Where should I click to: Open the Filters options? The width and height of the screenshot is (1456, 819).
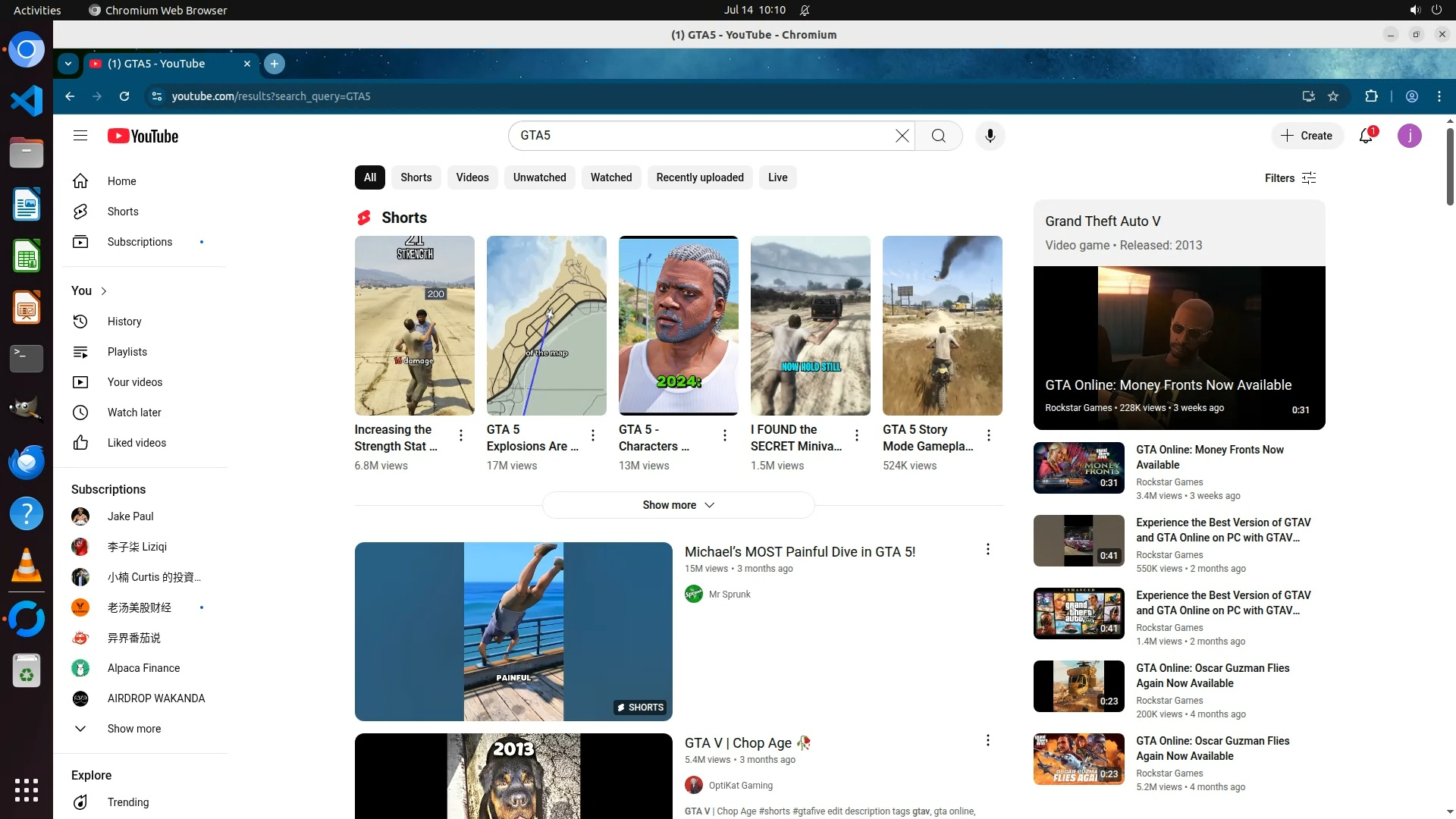pyautogui.click(x=1290, y=178)
